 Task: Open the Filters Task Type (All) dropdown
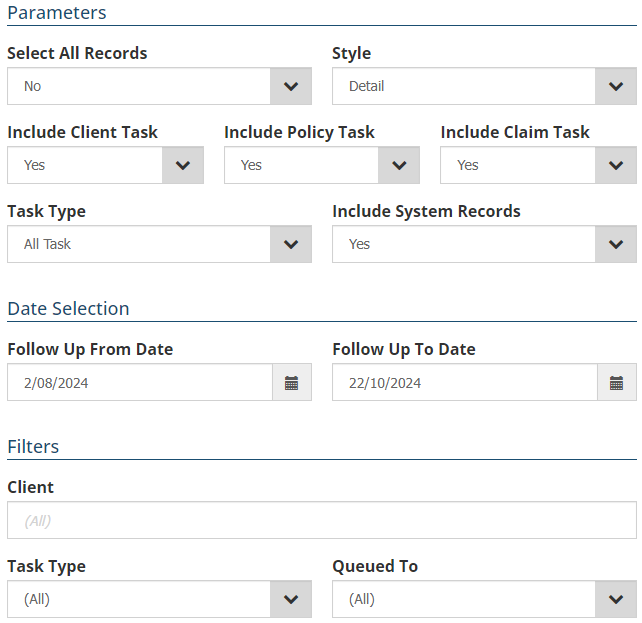pos(139,599)
